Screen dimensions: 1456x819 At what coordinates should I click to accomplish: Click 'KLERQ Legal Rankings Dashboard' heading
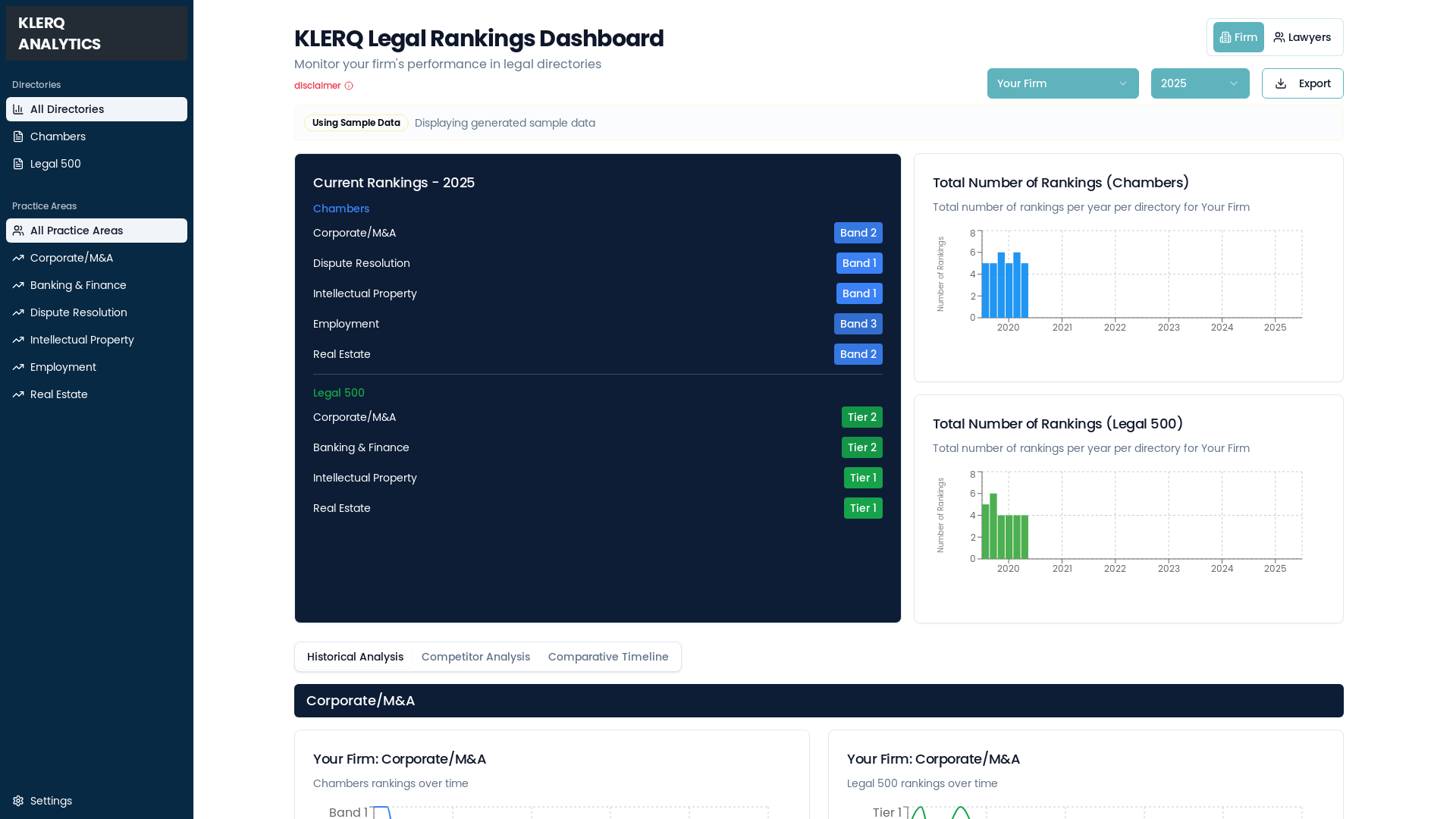(479, 39)
